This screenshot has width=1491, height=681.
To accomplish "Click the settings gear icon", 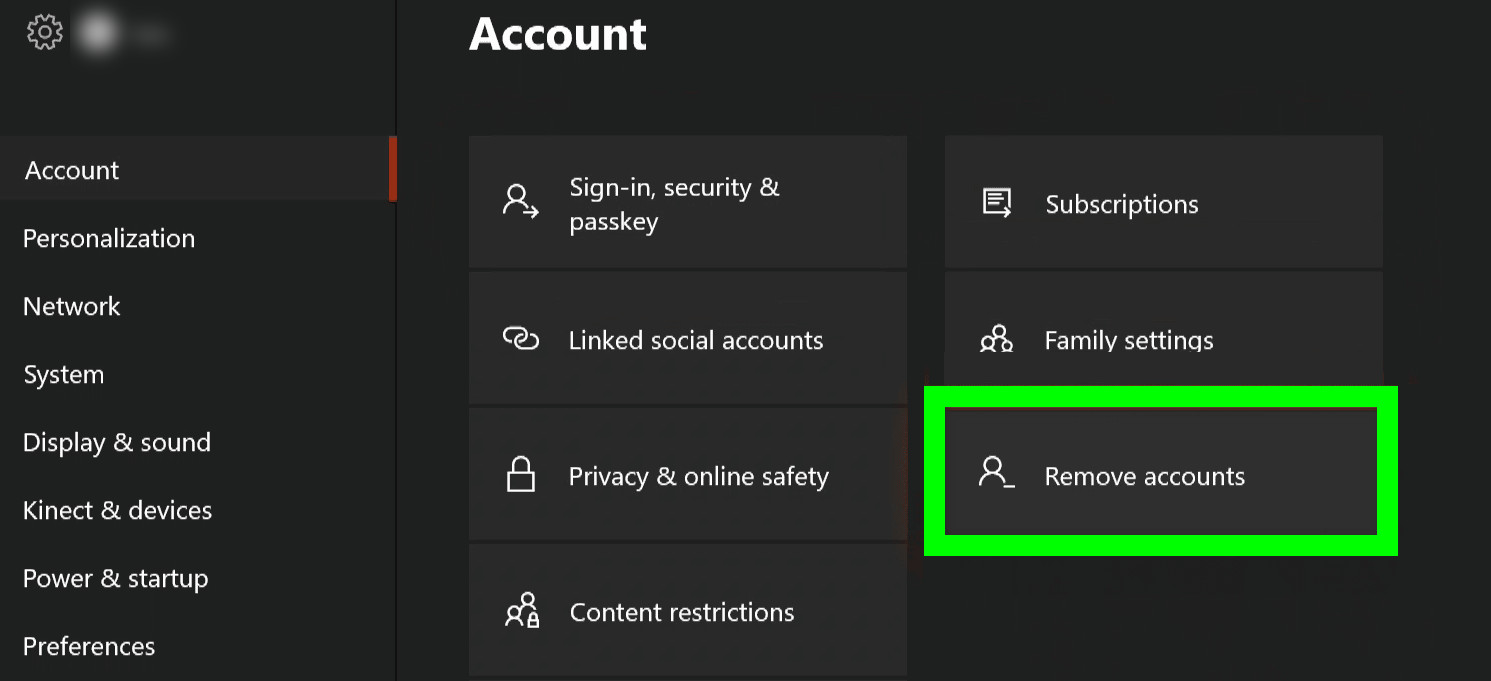I will 44,32.
